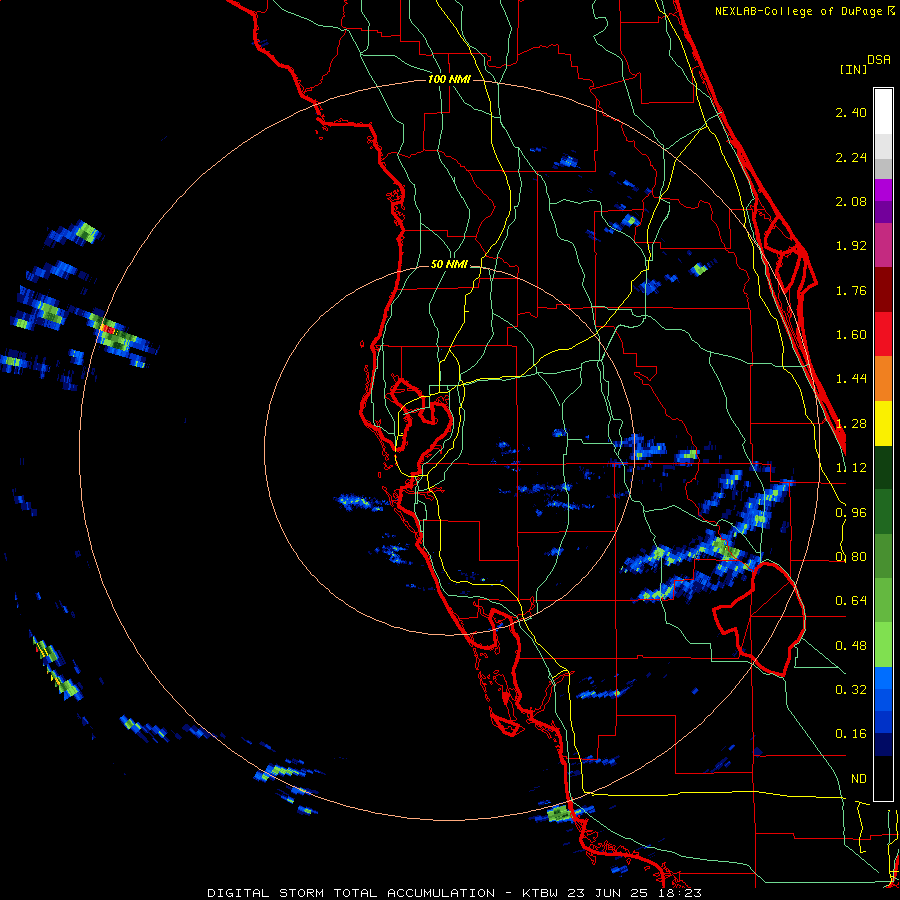Image resolution: width=900 pixels, height=900 pixels.
Task: Click the ND legend label
Action: click(859, 779)
